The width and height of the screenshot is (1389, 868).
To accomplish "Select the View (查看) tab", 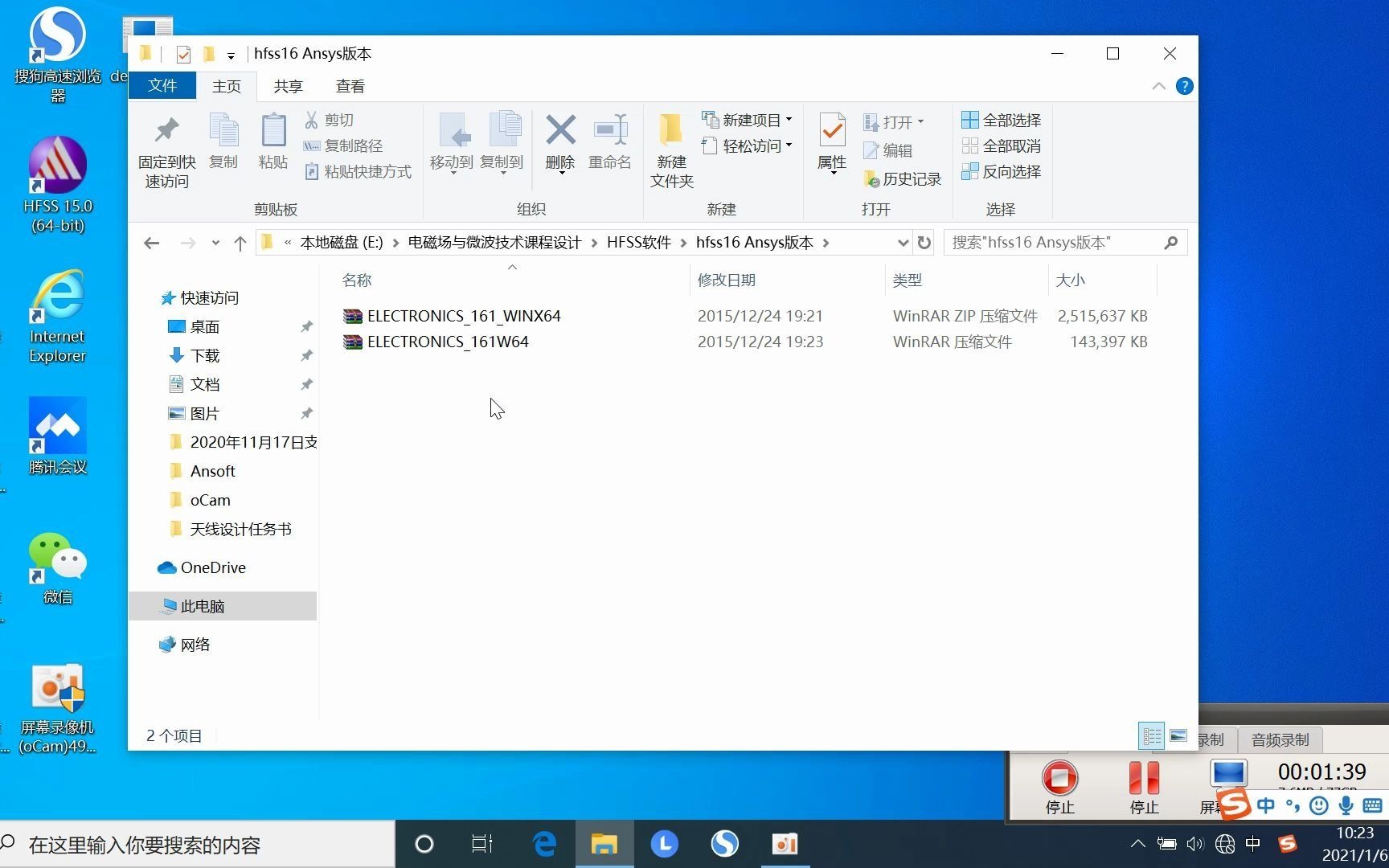I will 350,86.
